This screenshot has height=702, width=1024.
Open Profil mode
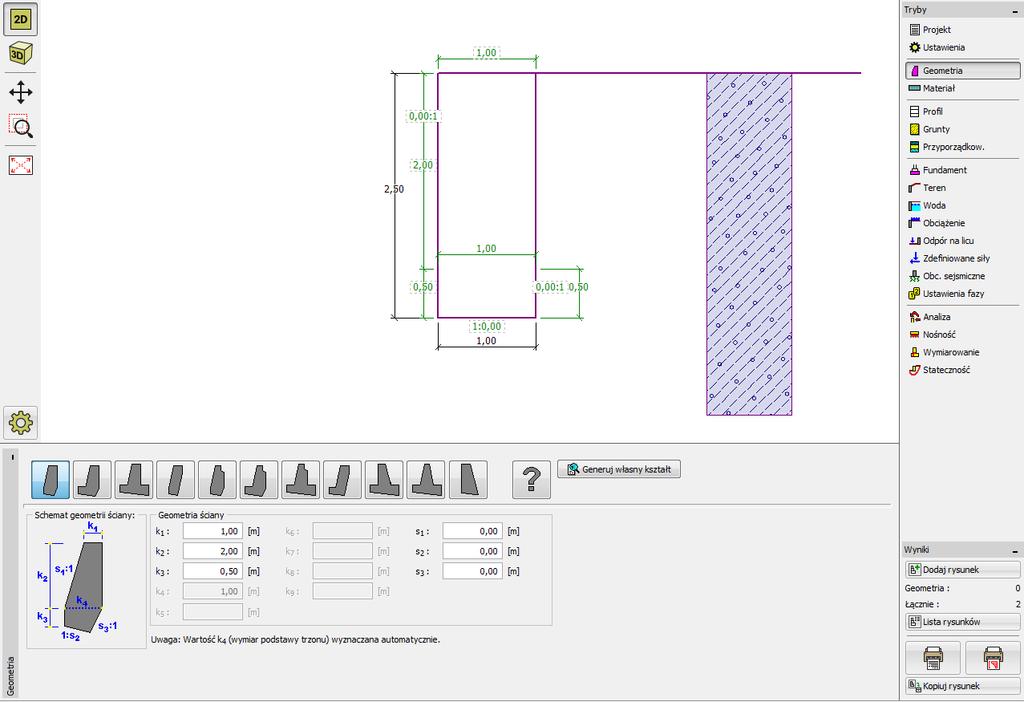coord(963,112)
